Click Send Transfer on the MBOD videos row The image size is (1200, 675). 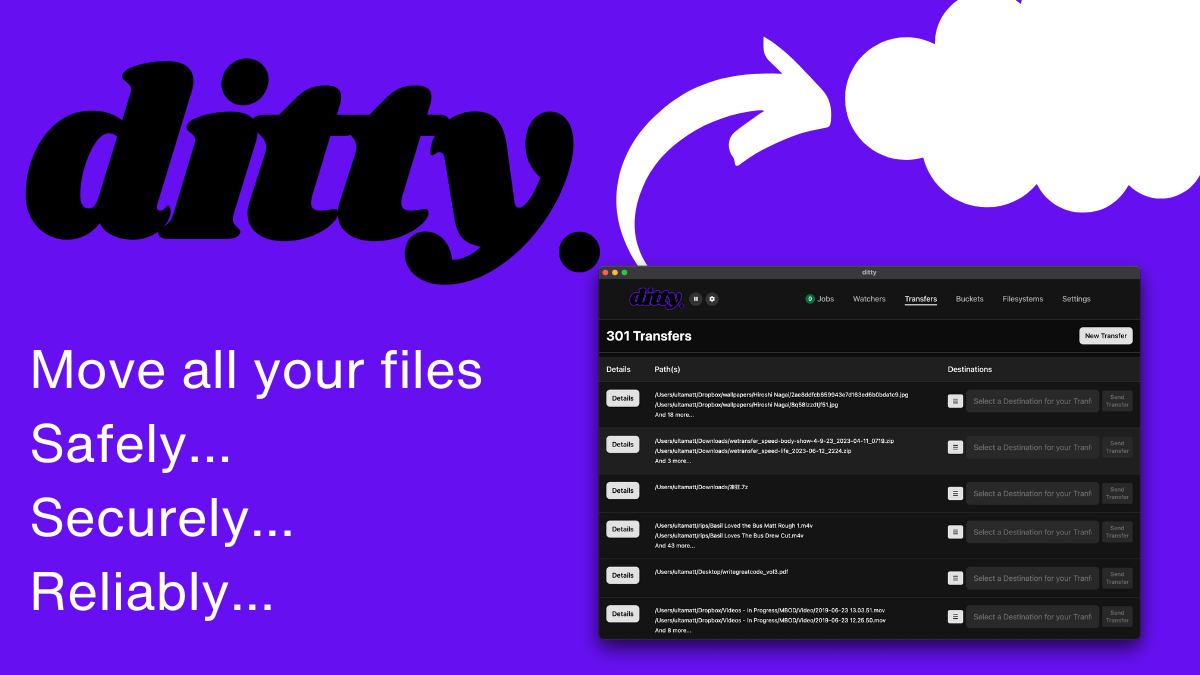(x=1117, y=616)
